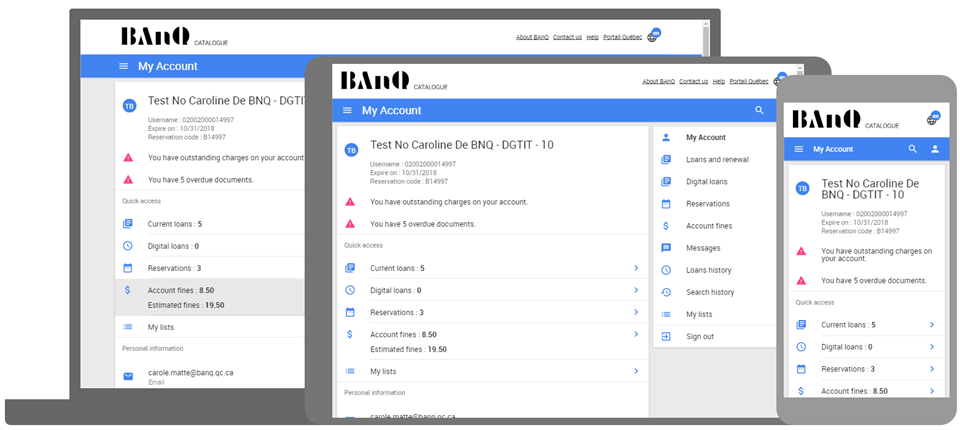The image size is (960, 430).
Task: Expand Account fines chevron on tablet
Action: [x=636, y=334]
